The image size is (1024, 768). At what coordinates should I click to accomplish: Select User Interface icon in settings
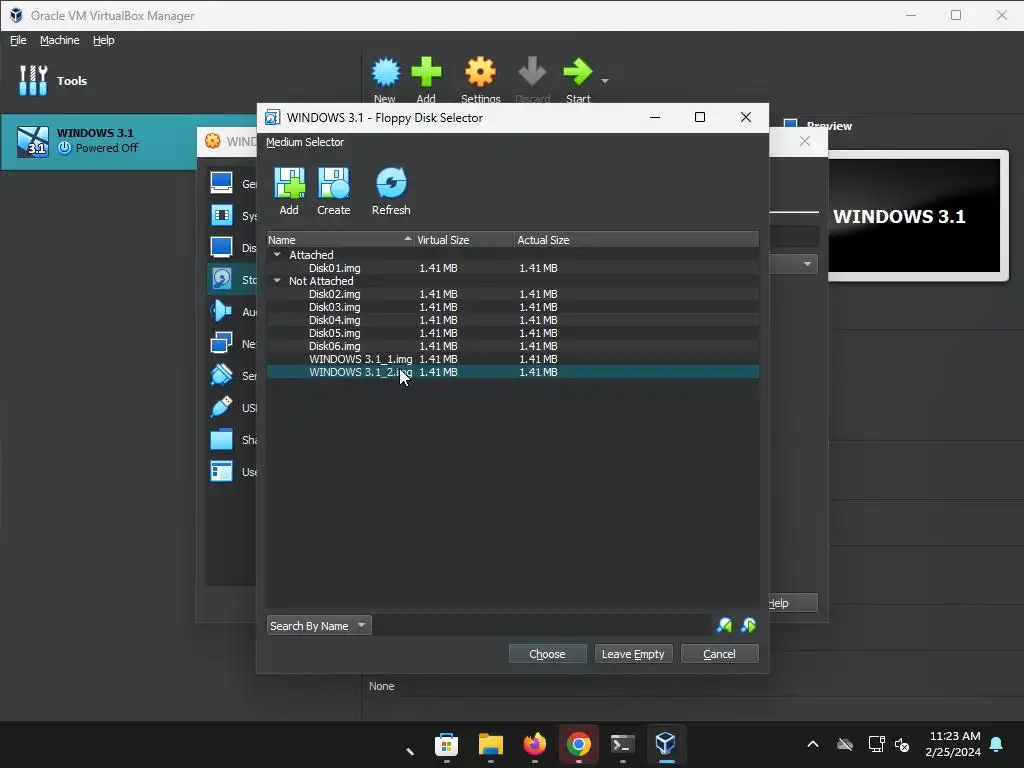tap(221, 471)
